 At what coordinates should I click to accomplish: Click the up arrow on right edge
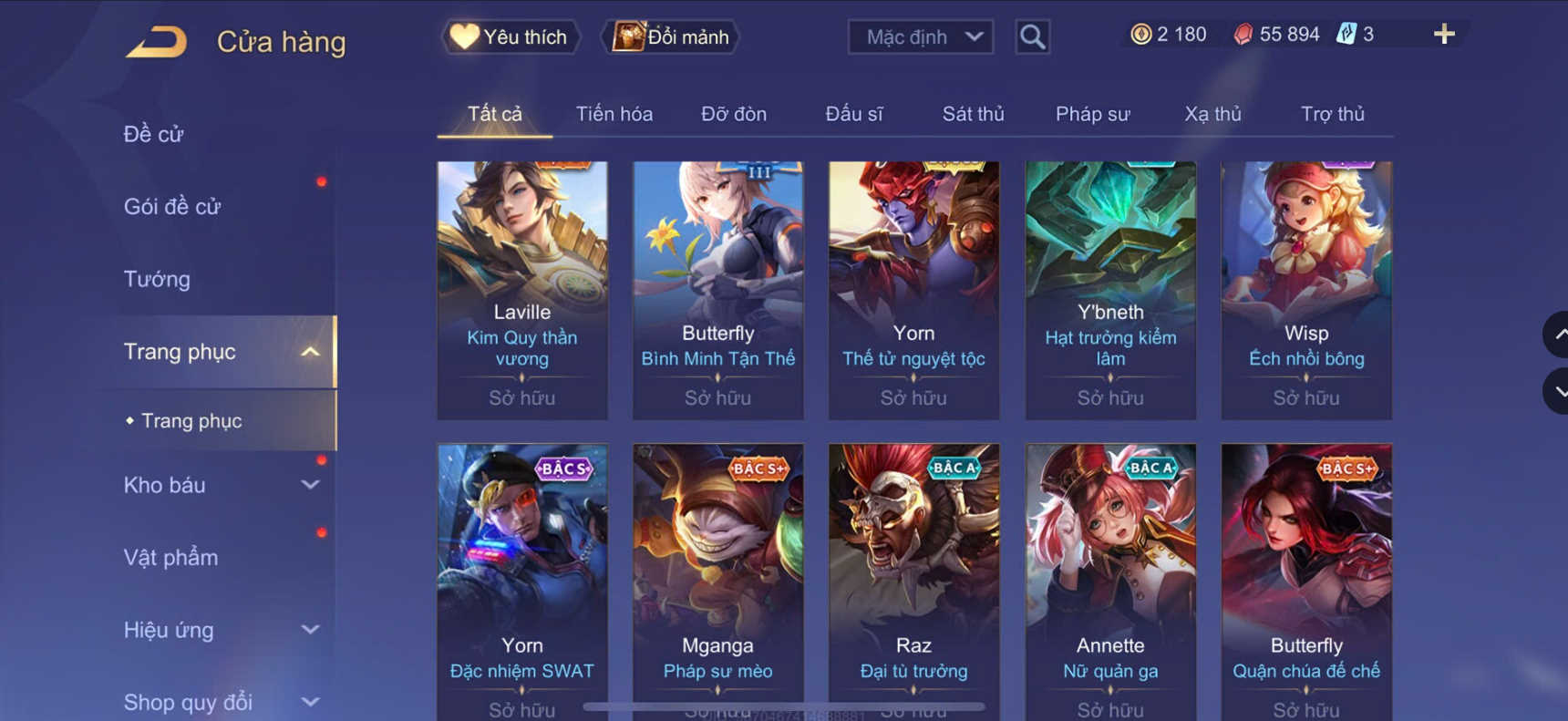pos(1557,335)
